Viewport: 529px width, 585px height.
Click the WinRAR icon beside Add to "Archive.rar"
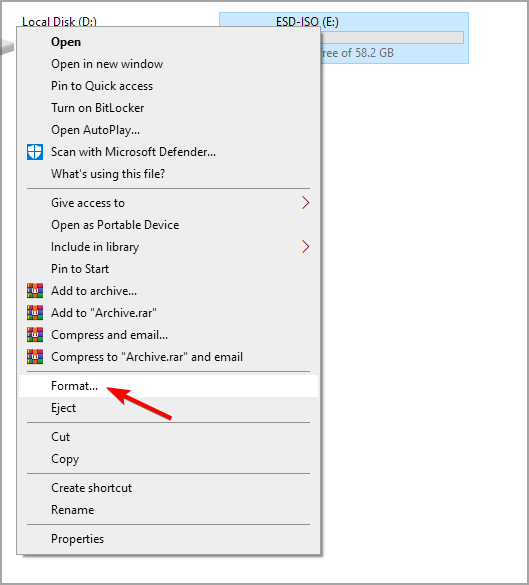(x=35, y=313)
